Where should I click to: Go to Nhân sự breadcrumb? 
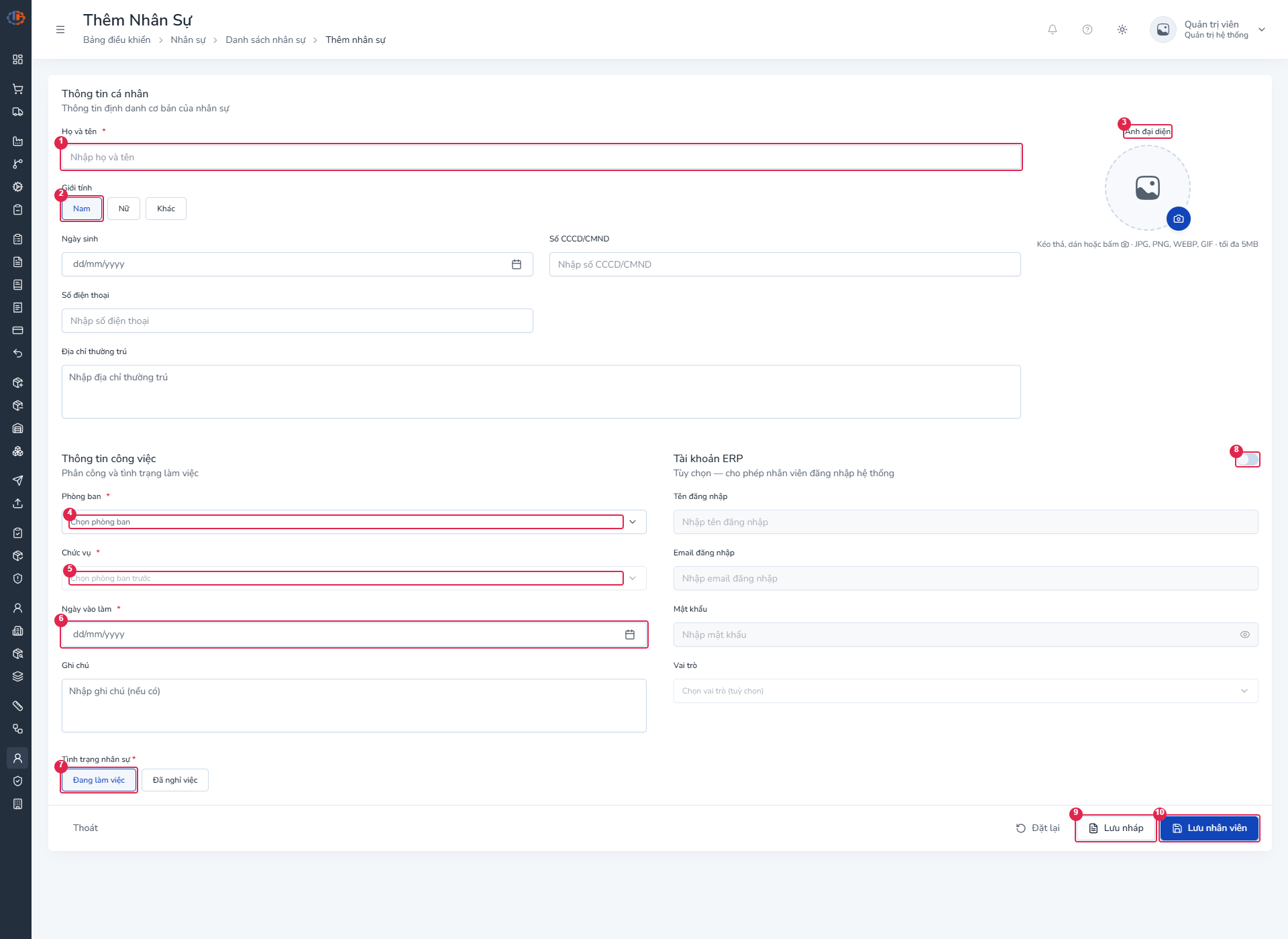pyautogui.click(x=188, y=40)
